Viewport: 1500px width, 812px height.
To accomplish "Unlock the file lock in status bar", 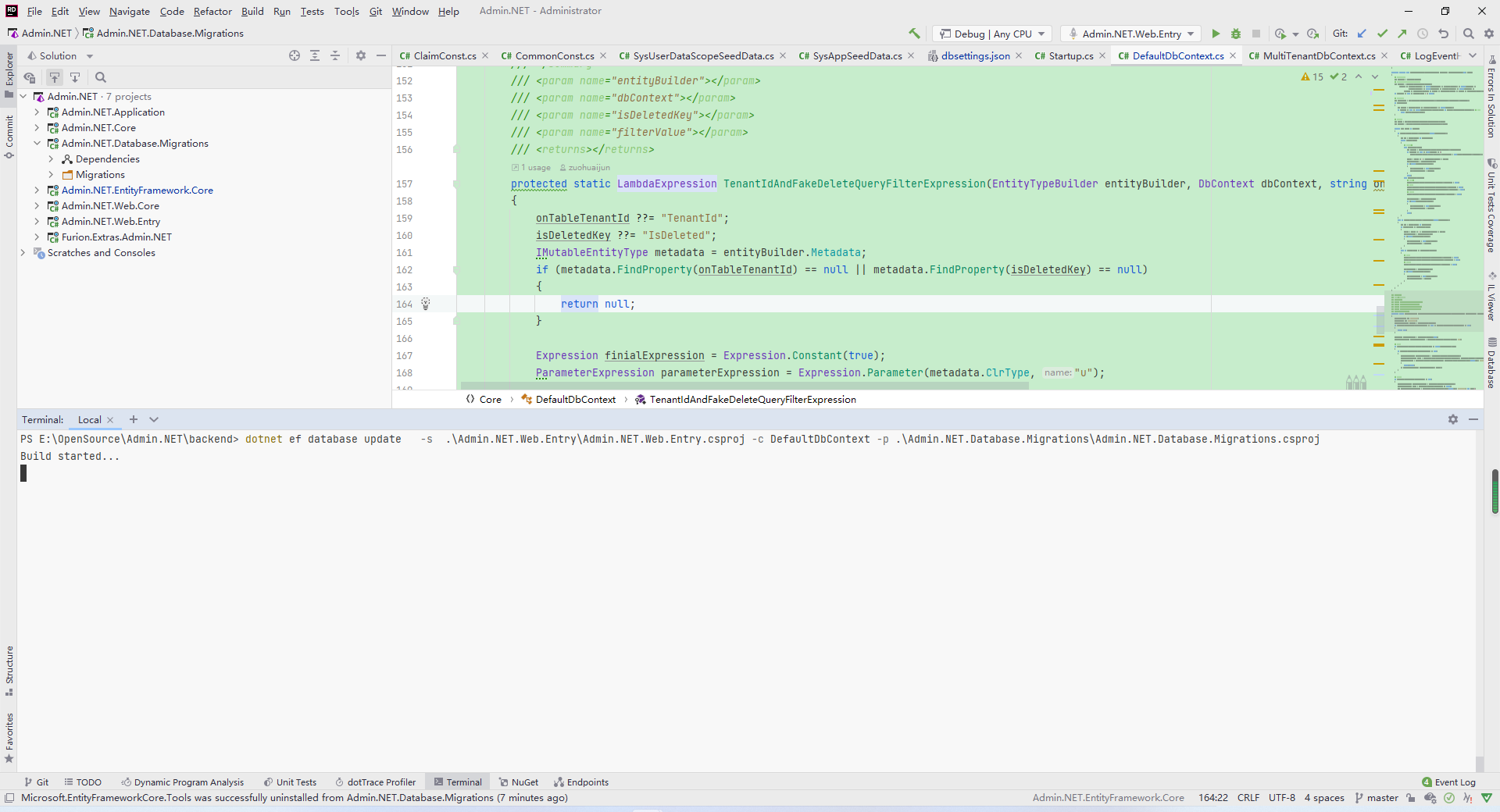I will pos(1410,798).
